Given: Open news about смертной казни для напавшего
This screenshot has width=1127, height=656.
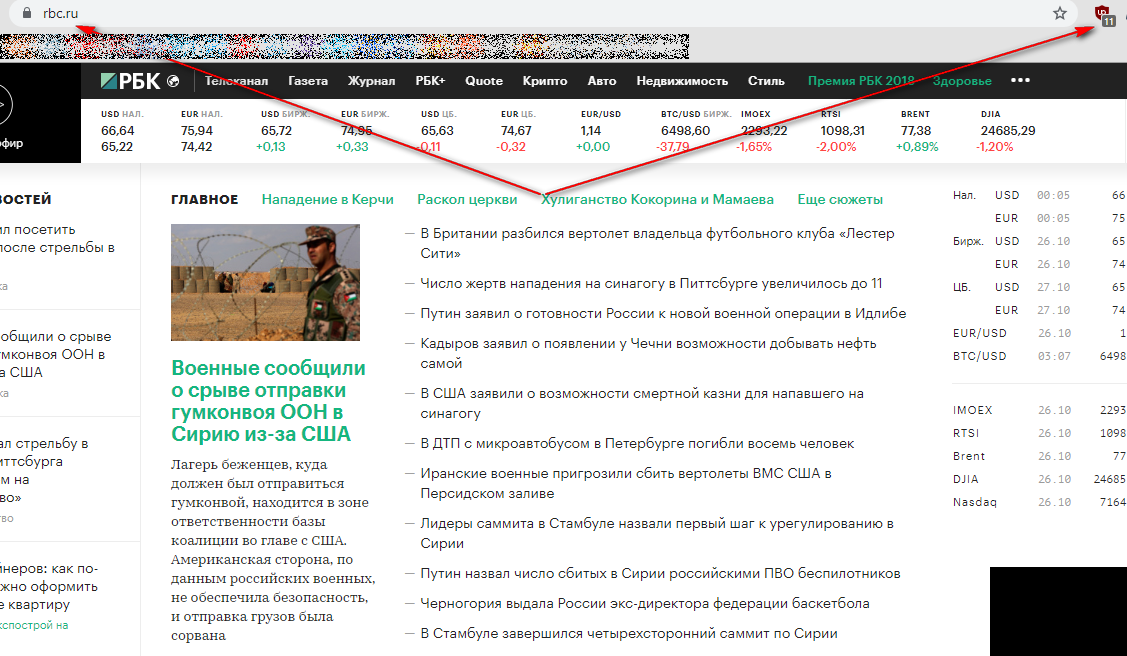Looking at the screenshot, I should pyautogui.click(x=642, y=403).
